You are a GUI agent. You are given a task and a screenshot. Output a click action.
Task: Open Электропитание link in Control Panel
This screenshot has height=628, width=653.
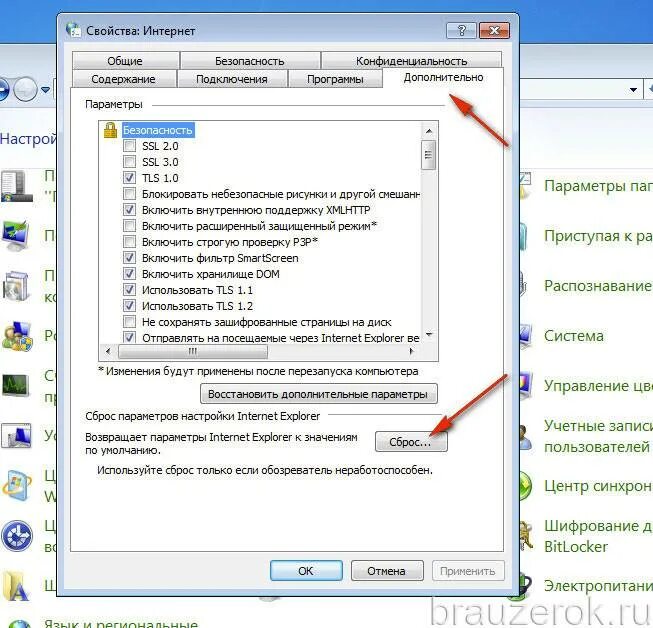pos(598,586)
